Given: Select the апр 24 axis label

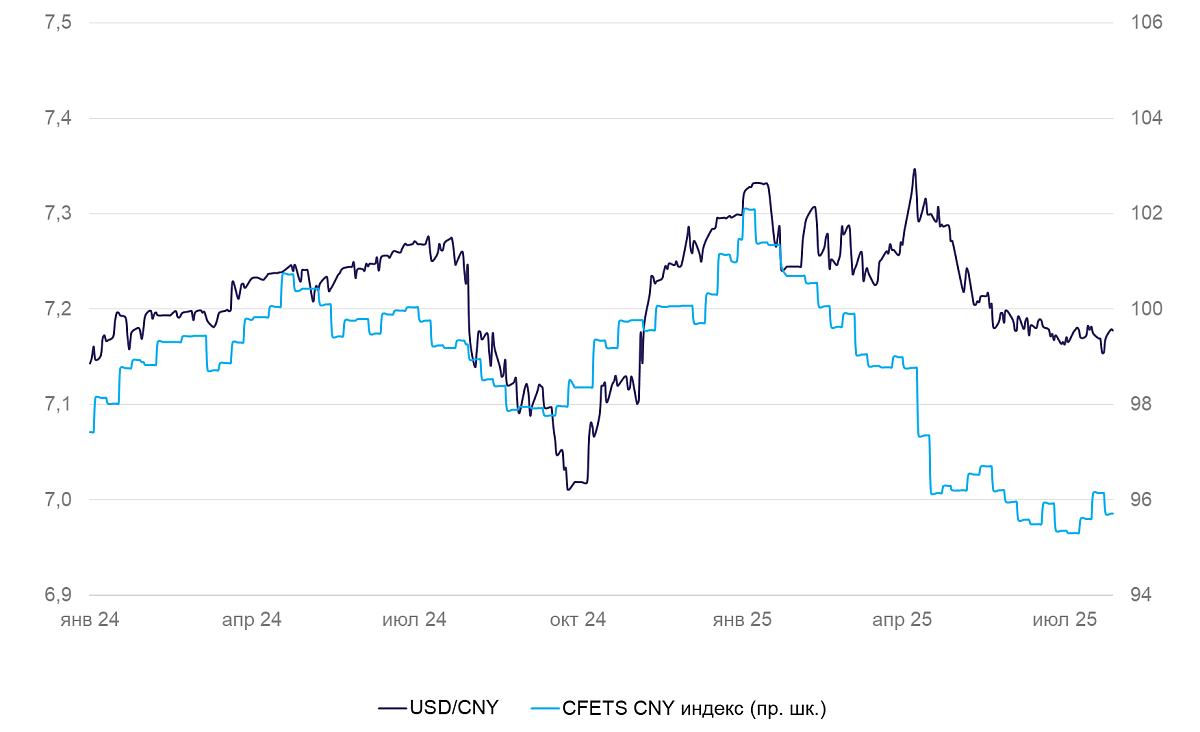Looking at the screenshot, I should pyautogui.click(x=251, y=620).
